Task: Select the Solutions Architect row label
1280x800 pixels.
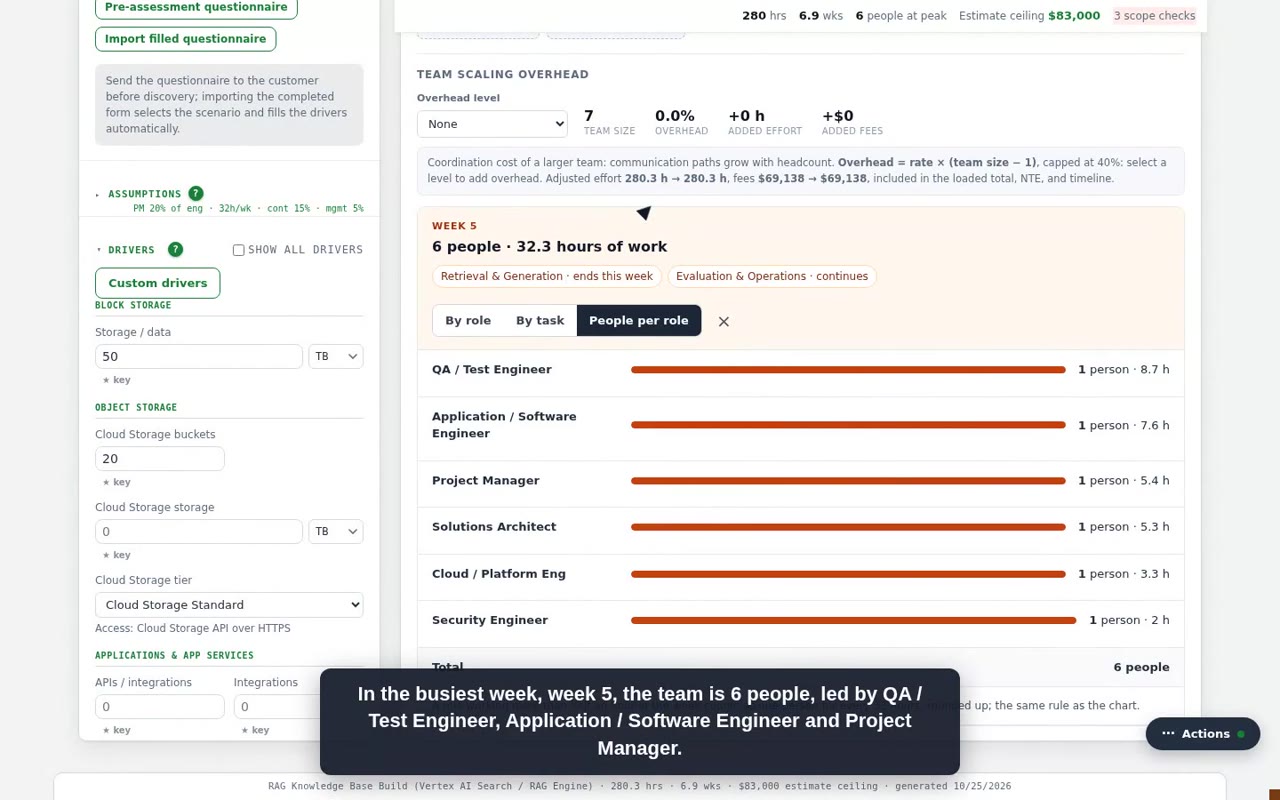Action: [x=494, y=527]
